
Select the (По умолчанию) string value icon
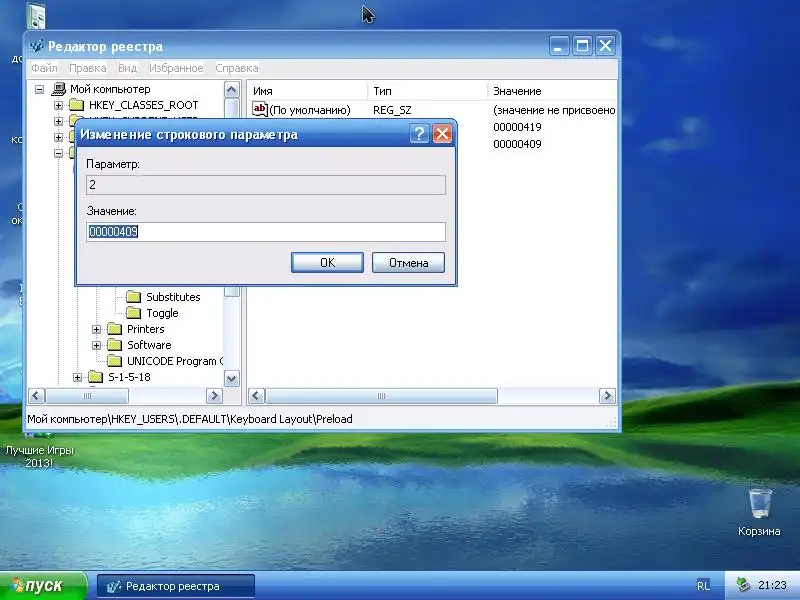260,109
